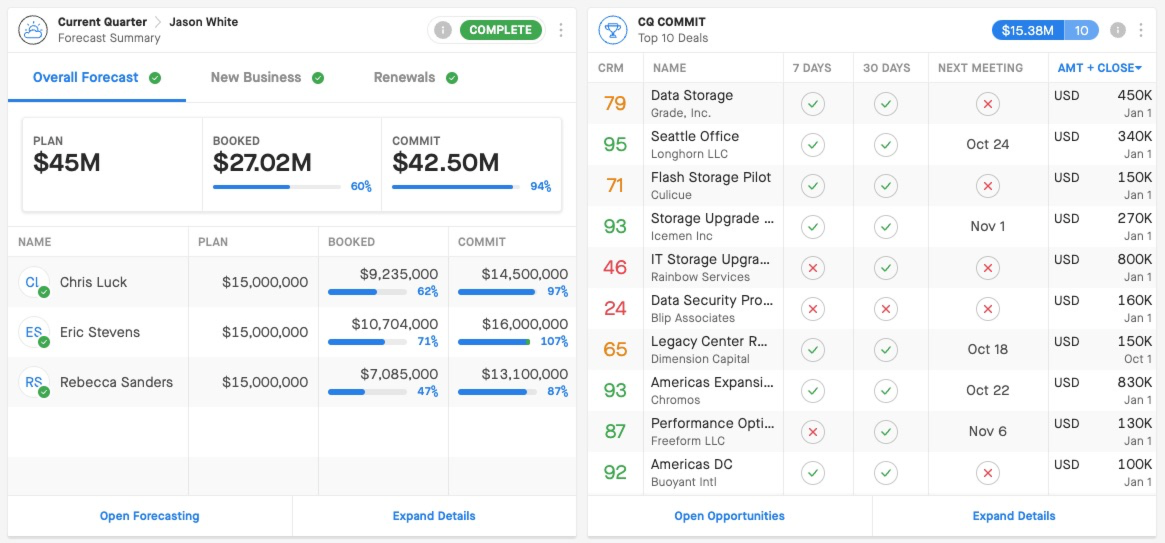The height and width of the screenshot is (543, 1165).
Task: Click the 30 DAYS column header
Action: (886, 68)
